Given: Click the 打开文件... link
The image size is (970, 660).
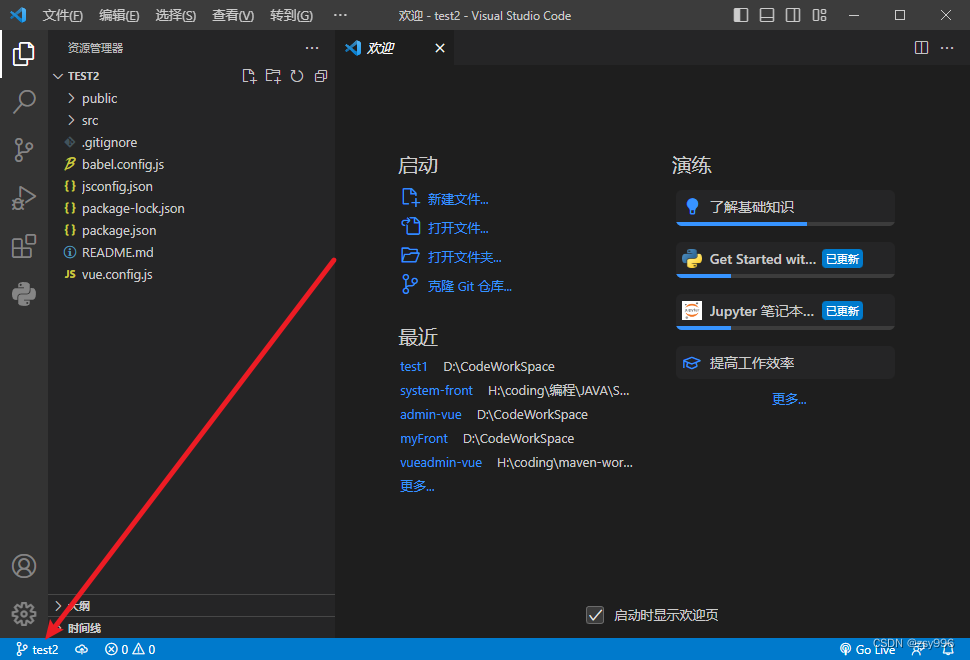Looking at the screenshot, I should tap(458, 228).
